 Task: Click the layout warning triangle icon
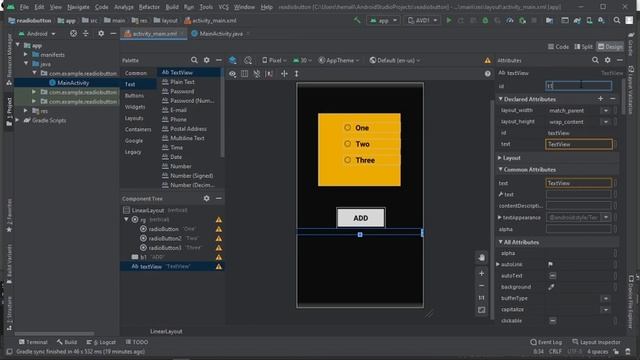[488, 60]
